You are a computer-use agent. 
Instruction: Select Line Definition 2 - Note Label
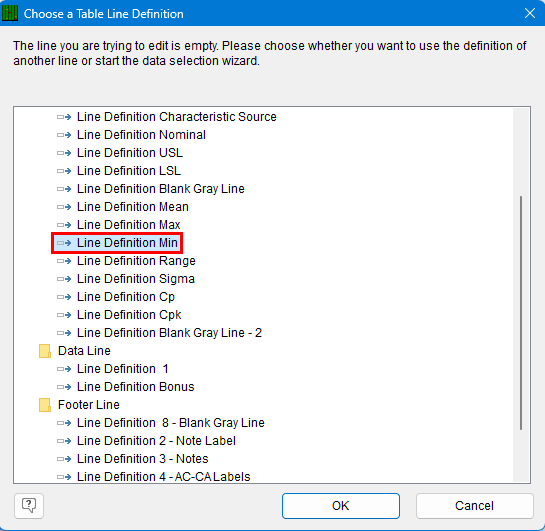click(x=156, y=441)
